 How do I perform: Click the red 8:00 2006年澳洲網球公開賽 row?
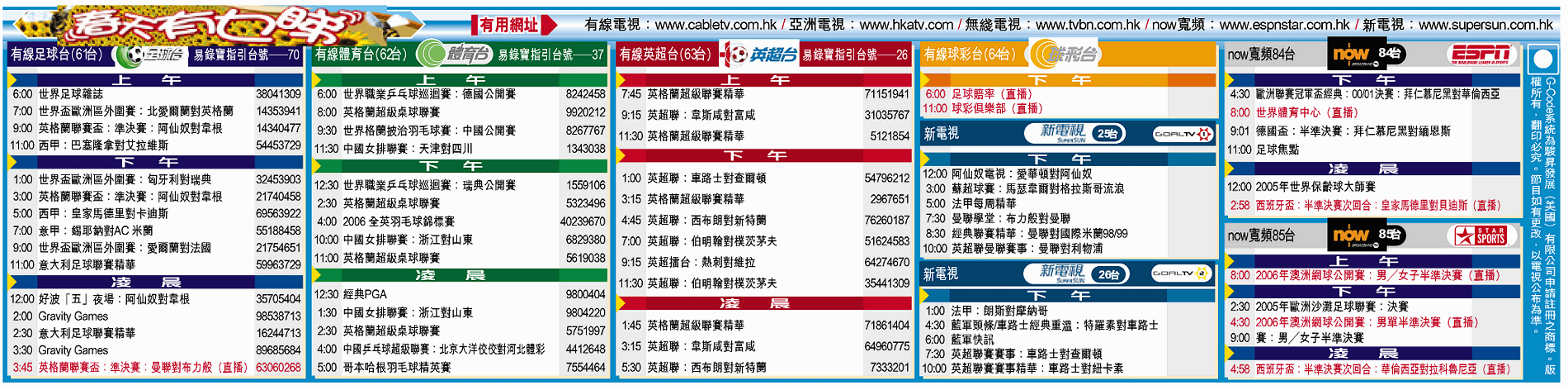click(x=1373, y=275)
